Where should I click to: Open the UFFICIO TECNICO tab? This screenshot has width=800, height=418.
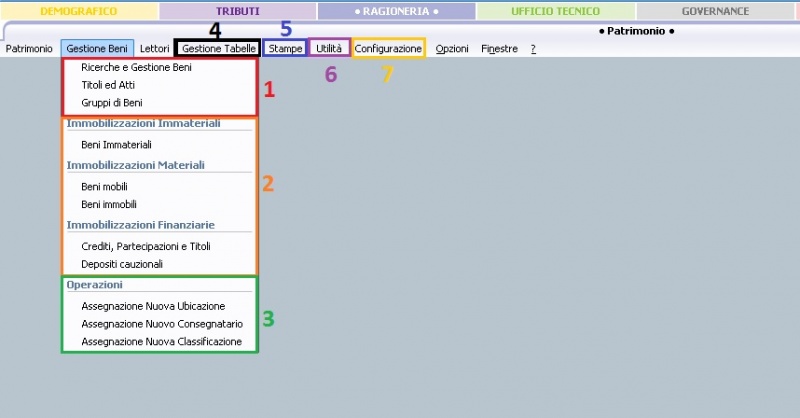pyautogui.click(x=556, y=11)
